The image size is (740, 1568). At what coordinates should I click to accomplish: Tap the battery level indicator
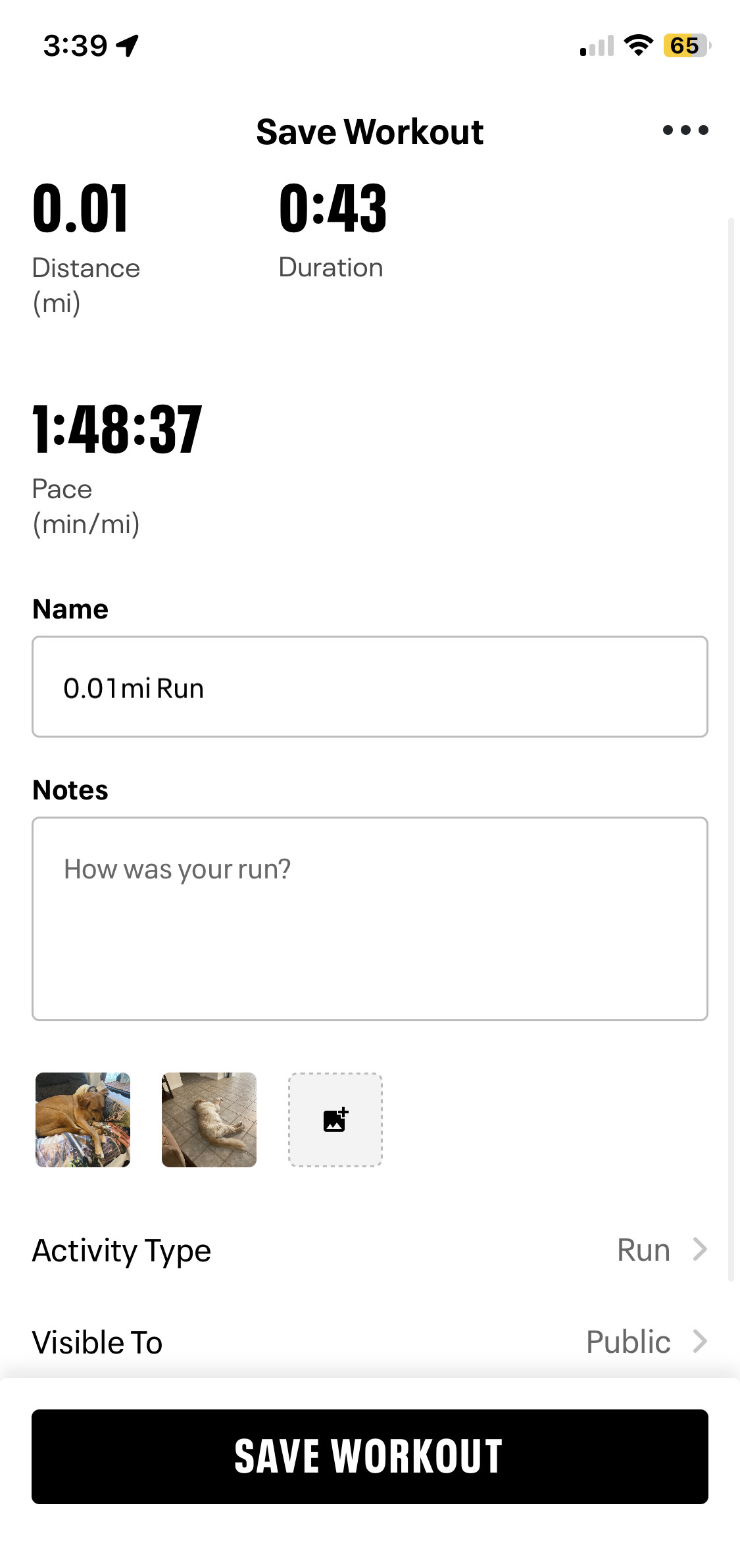687,45
